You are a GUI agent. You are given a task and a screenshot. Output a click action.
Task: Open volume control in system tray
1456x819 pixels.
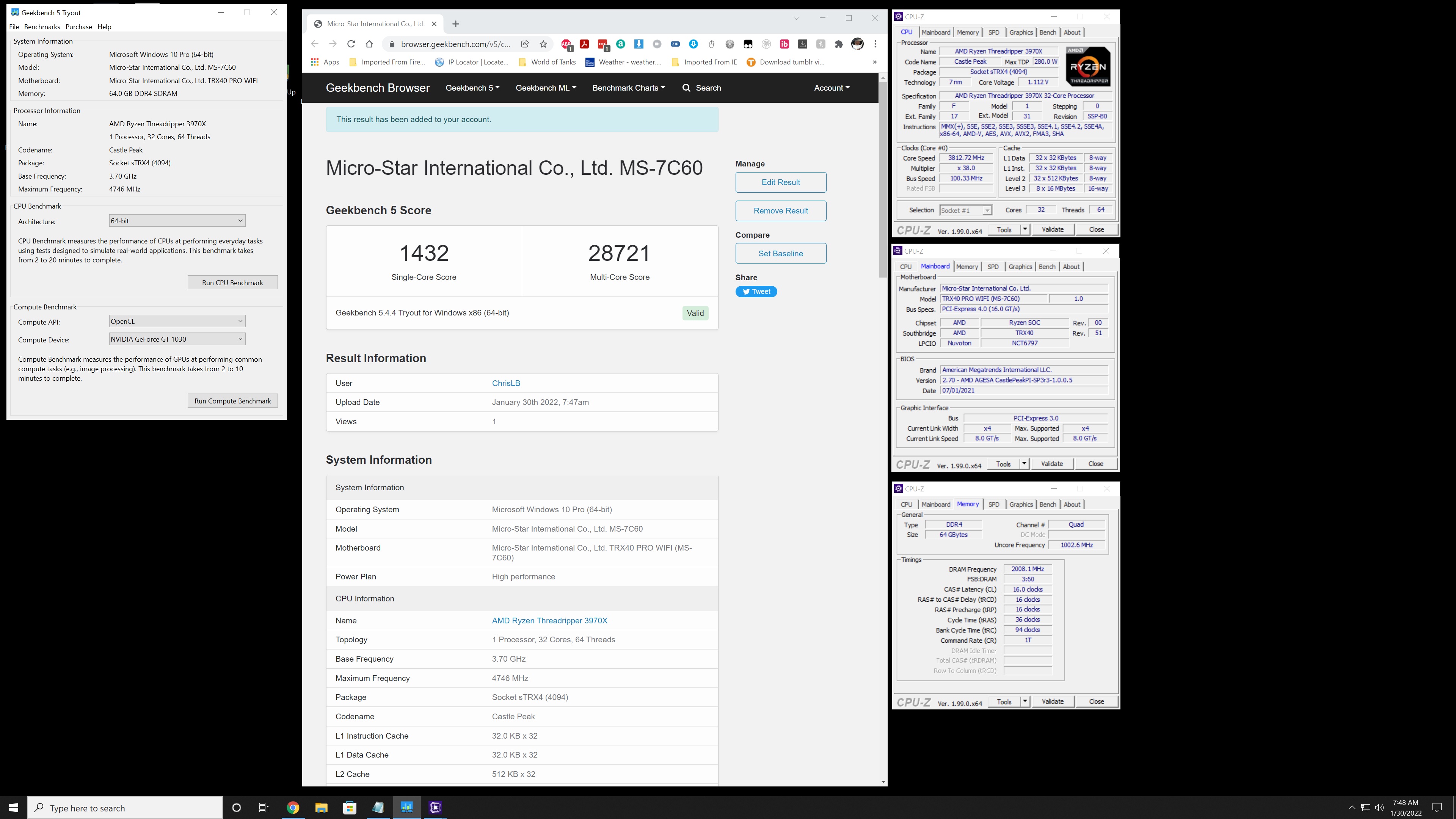point(1379,808)
